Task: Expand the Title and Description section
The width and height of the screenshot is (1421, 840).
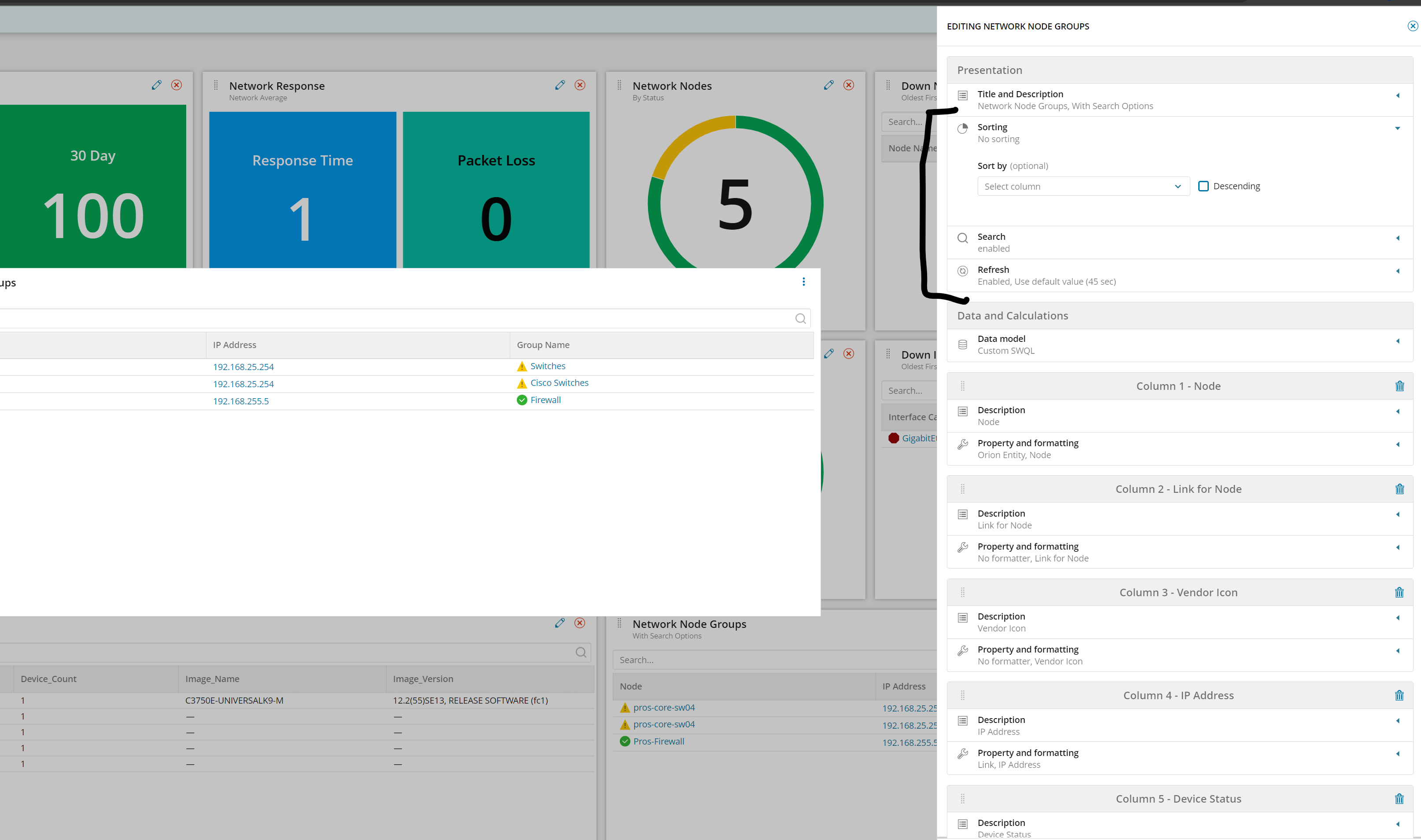Action: click(1397, 95)
